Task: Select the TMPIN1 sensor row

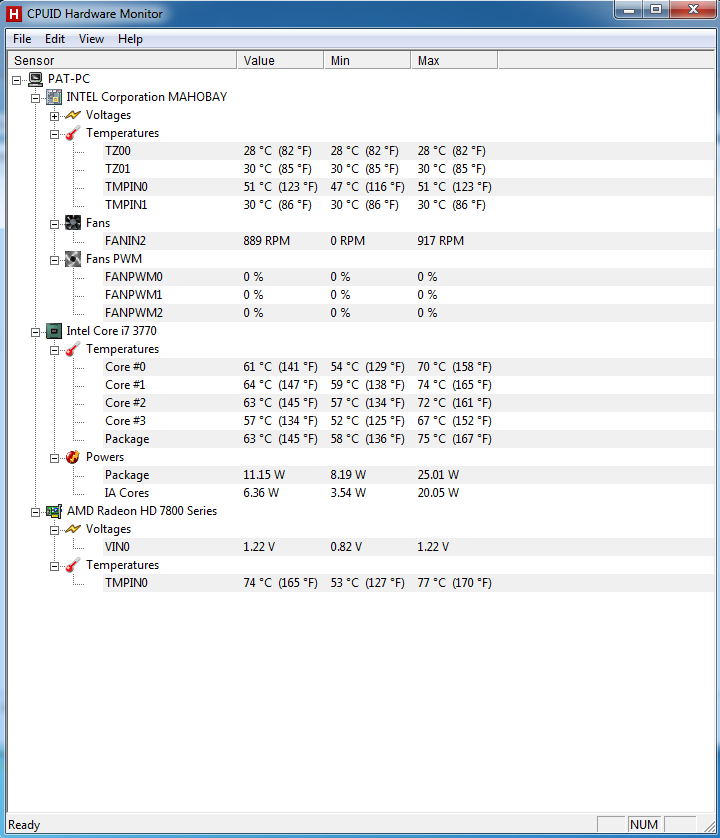Action: click(x=408, y=205)
